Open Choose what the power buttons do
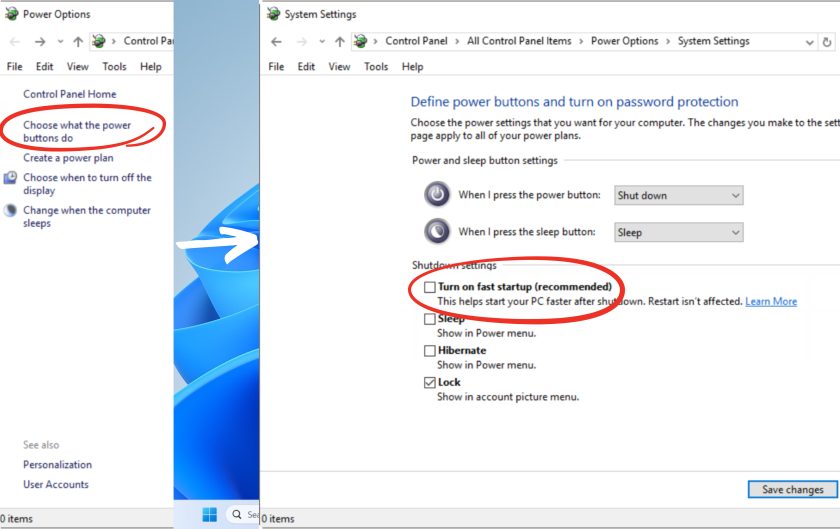 pos(77,132)
